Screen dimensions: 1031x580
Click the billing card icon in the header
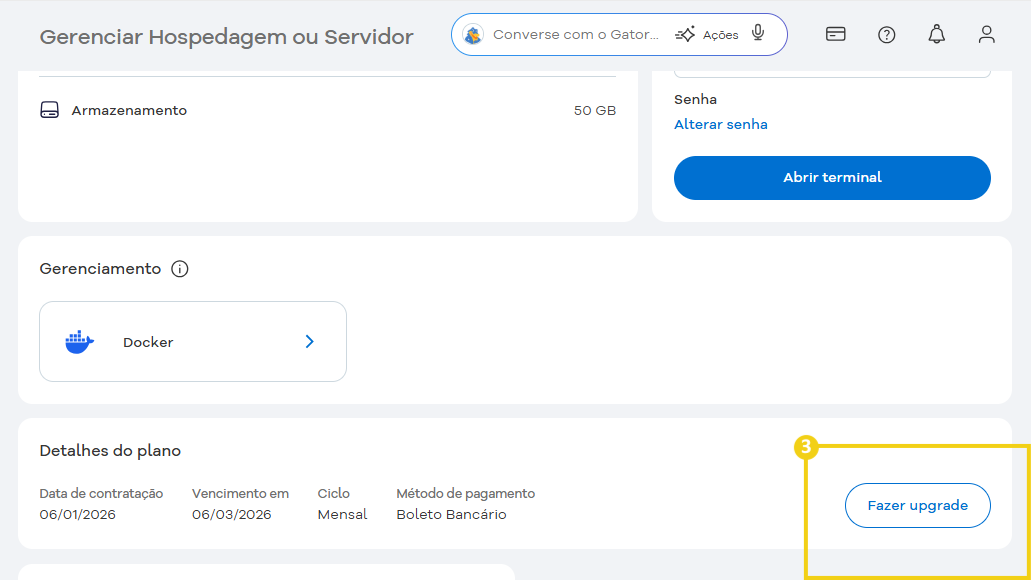tap(835, 33)
